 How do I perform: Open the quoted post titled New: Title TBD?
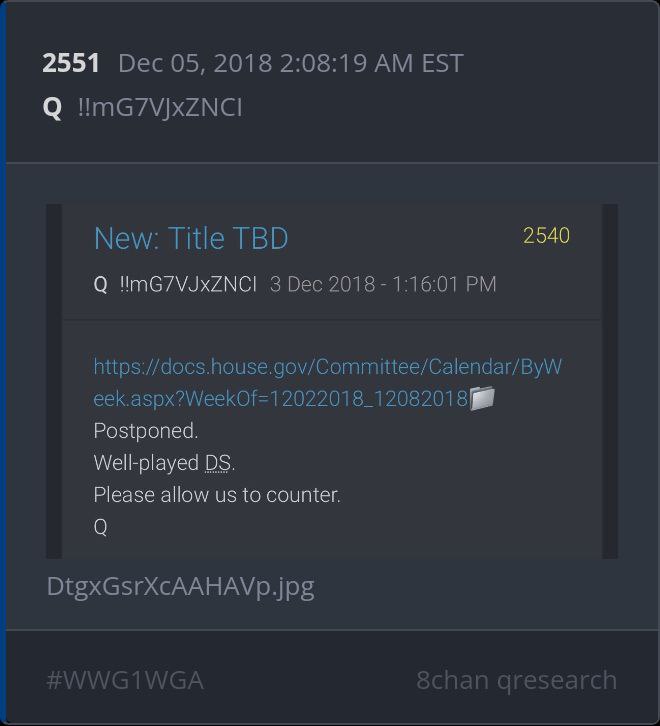click(191, 238)
